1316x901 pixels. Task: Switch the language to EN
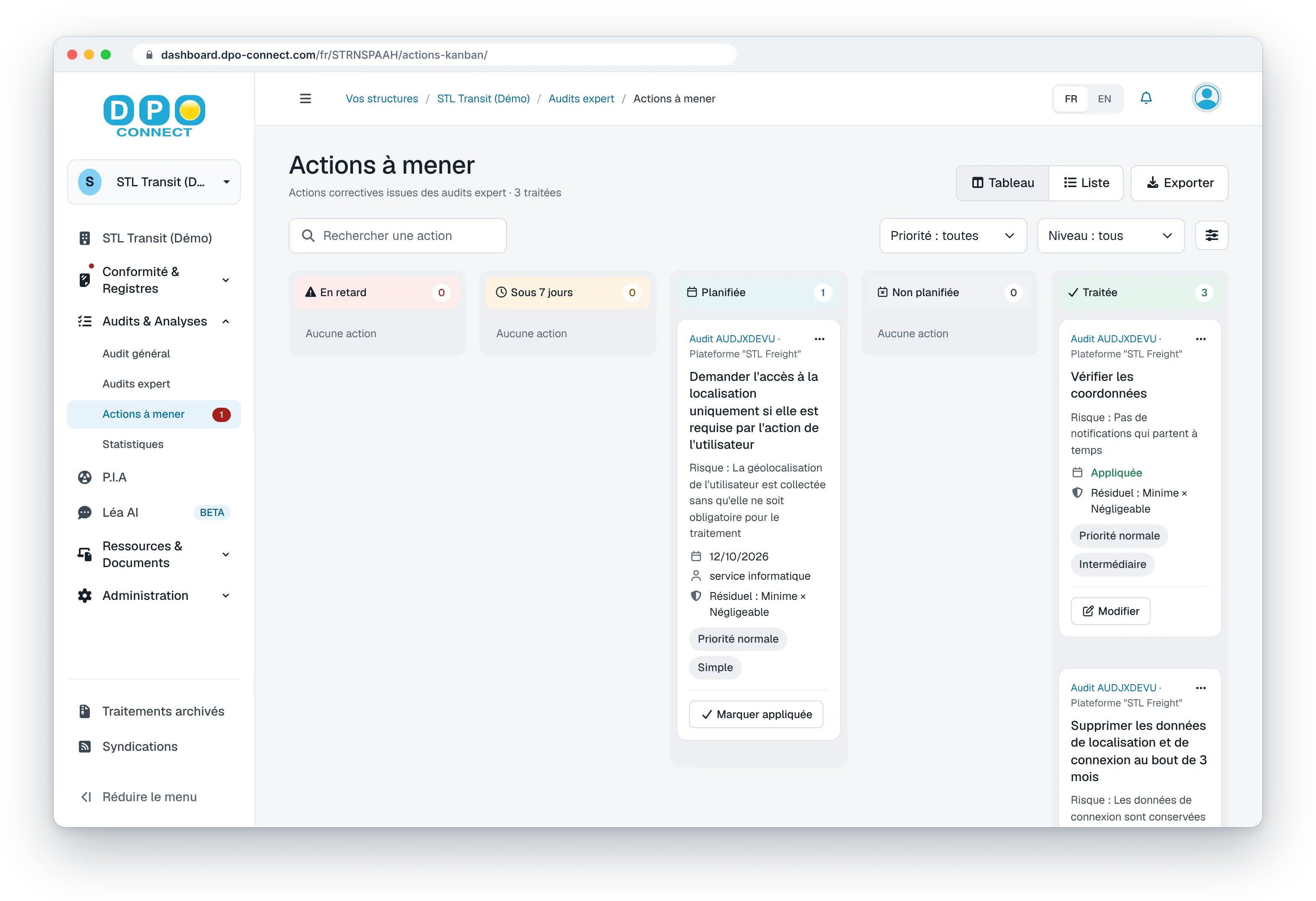[x=1104, y=99]
